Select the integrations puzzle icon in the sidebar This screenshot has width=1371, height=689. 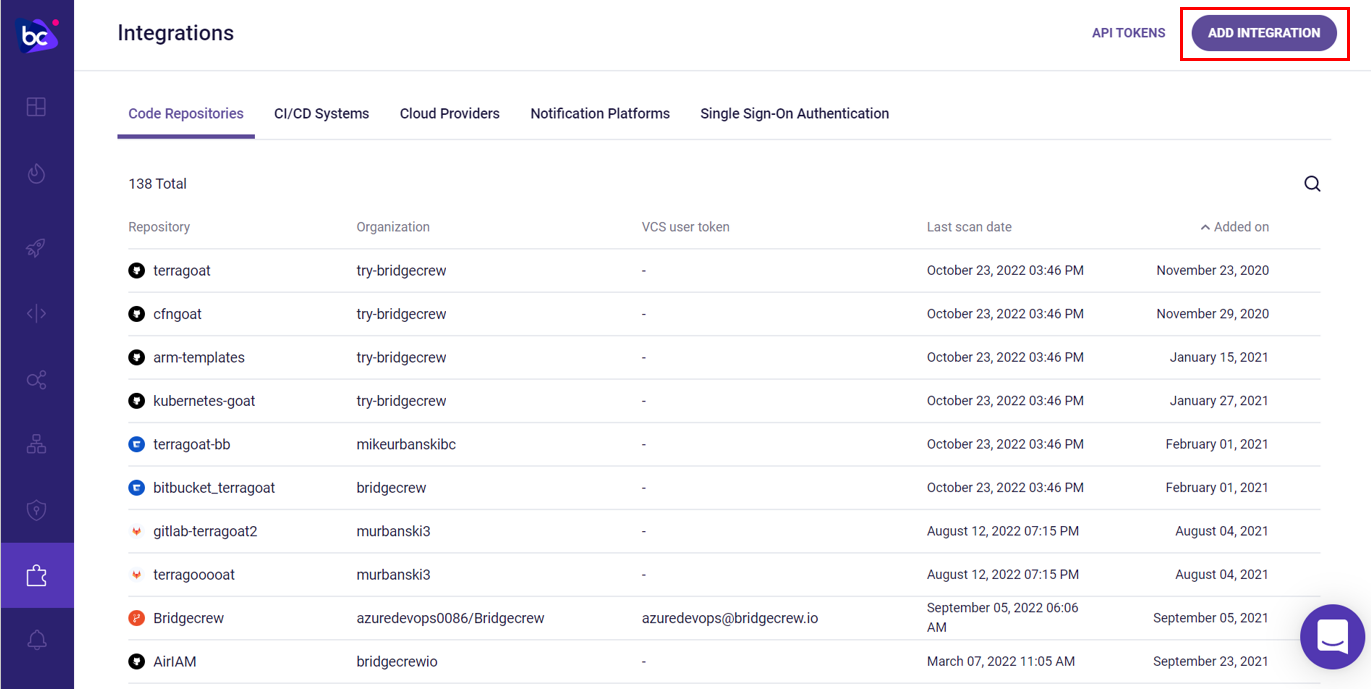tap(36, 576)
